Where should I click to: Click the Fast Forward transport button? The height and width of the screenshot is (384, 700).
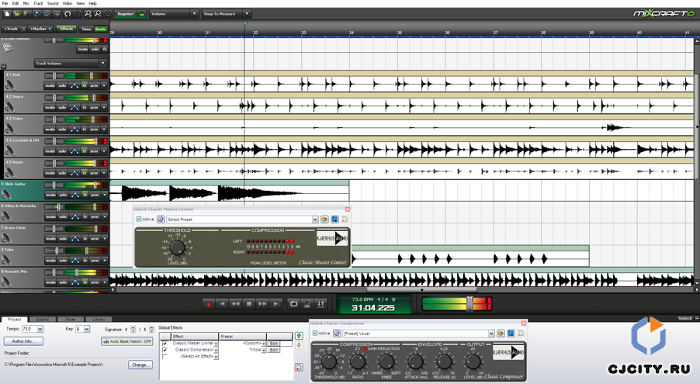pos(262,304)
